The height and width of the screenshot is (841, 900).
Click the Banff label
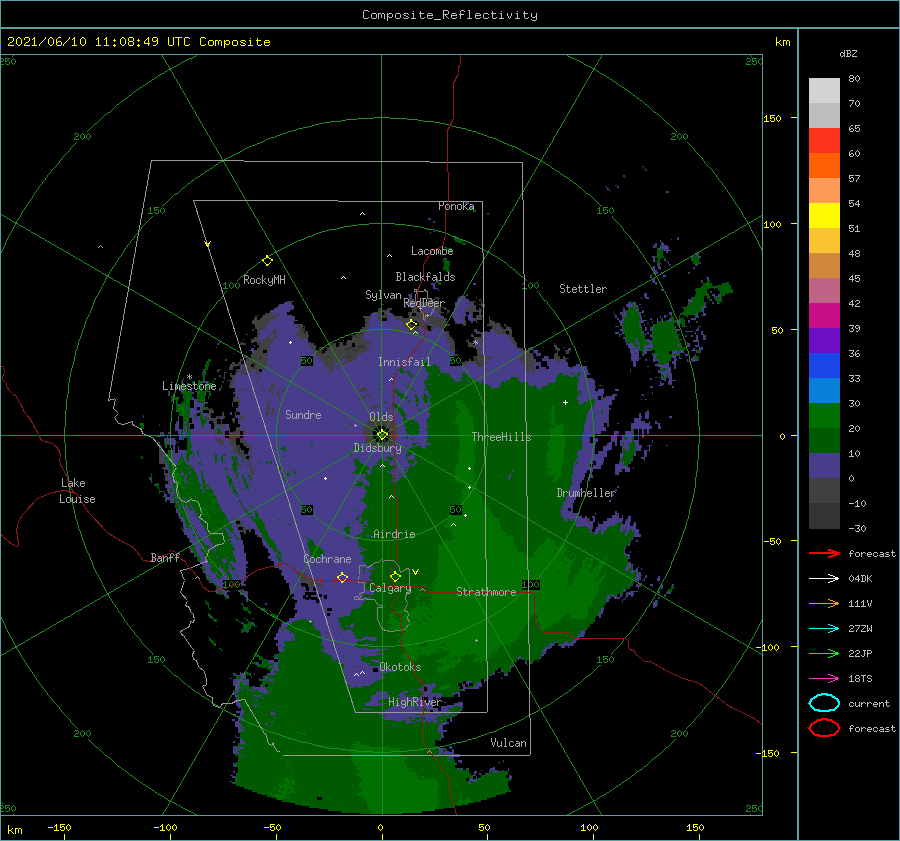point(165,557)
